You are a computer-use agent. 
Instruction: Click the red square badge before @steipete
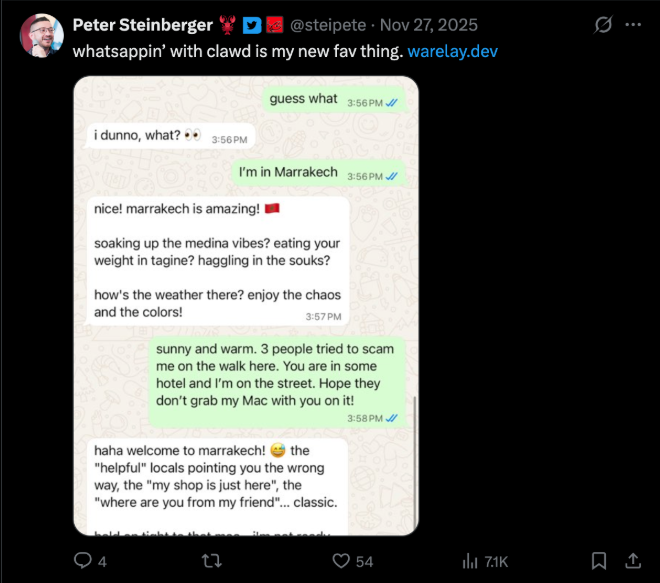coord(275,25)
